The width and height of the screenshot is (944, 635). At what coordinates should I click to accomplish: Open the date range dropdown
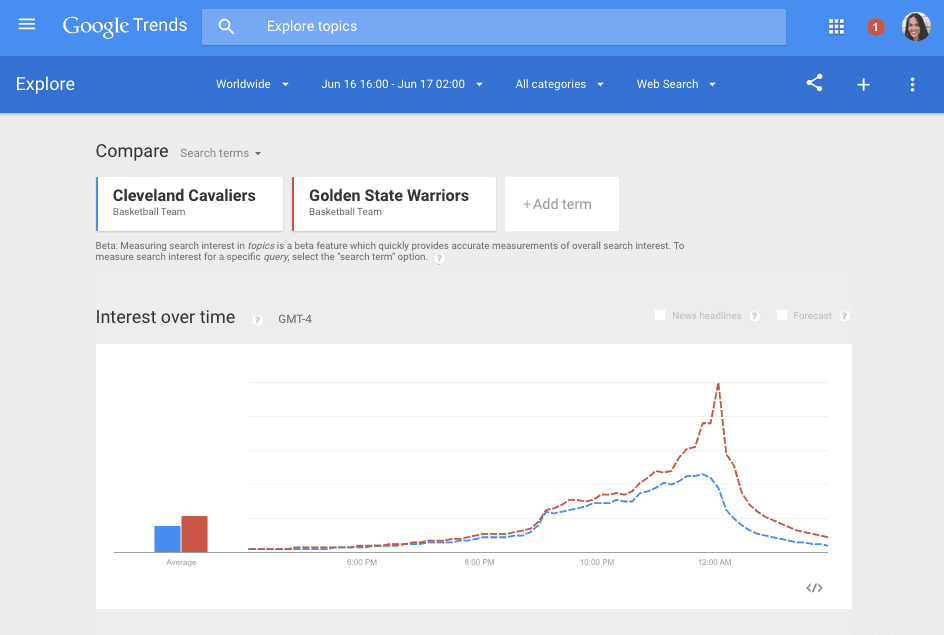tap(401, 85)
